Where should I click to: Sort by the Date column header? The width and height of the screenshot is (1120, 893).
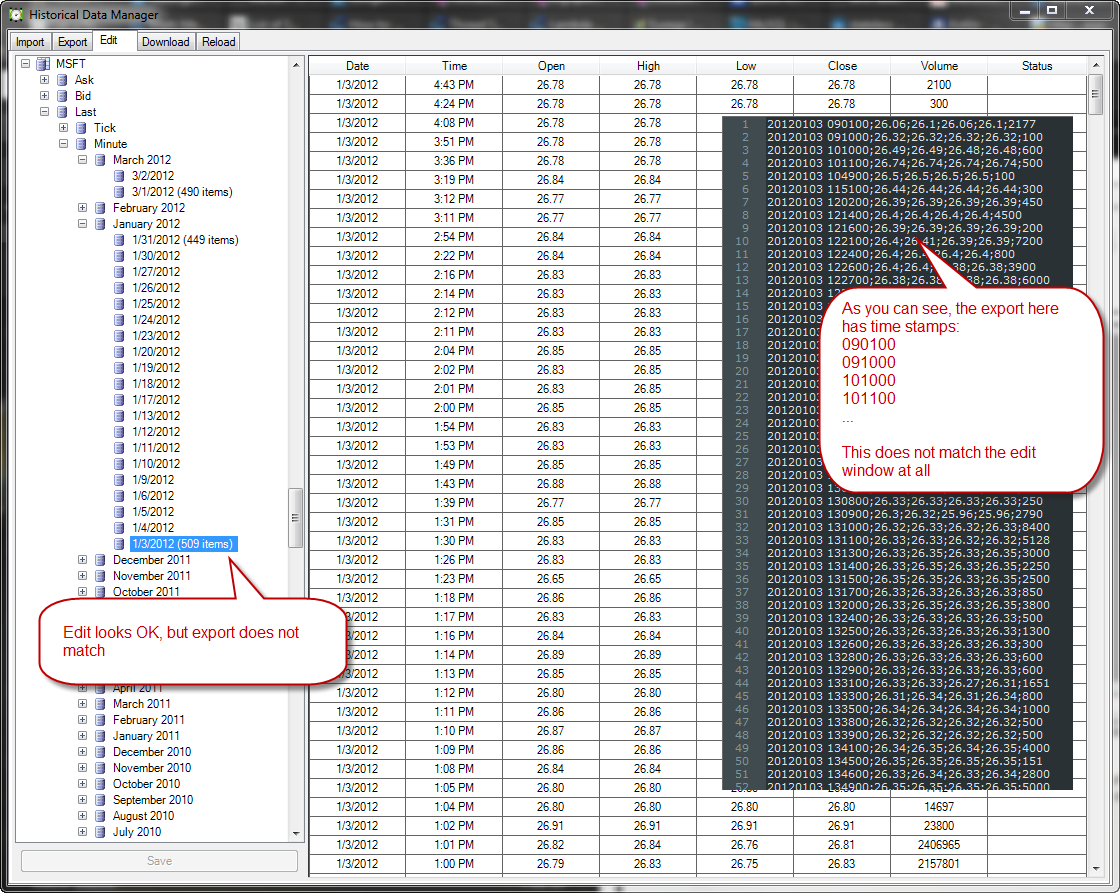pos(357,66)
